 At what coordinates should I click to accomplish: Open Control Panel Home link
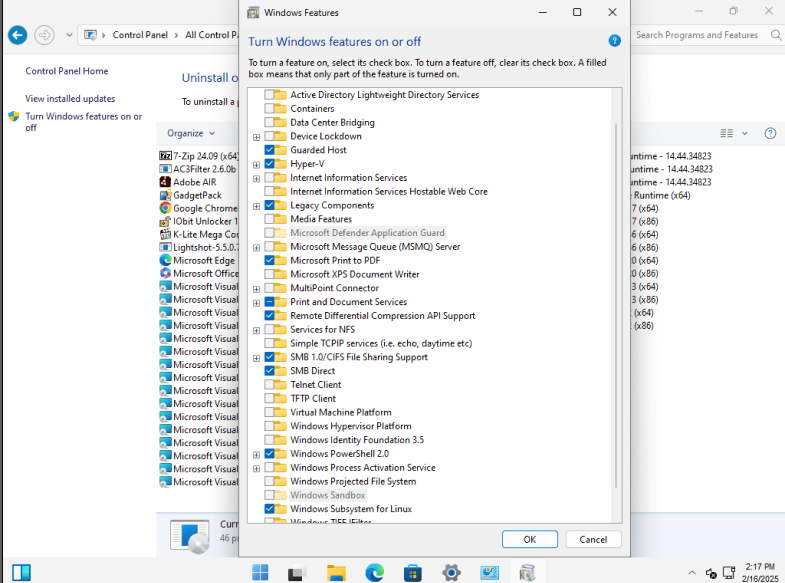click(x=67, y=71)
